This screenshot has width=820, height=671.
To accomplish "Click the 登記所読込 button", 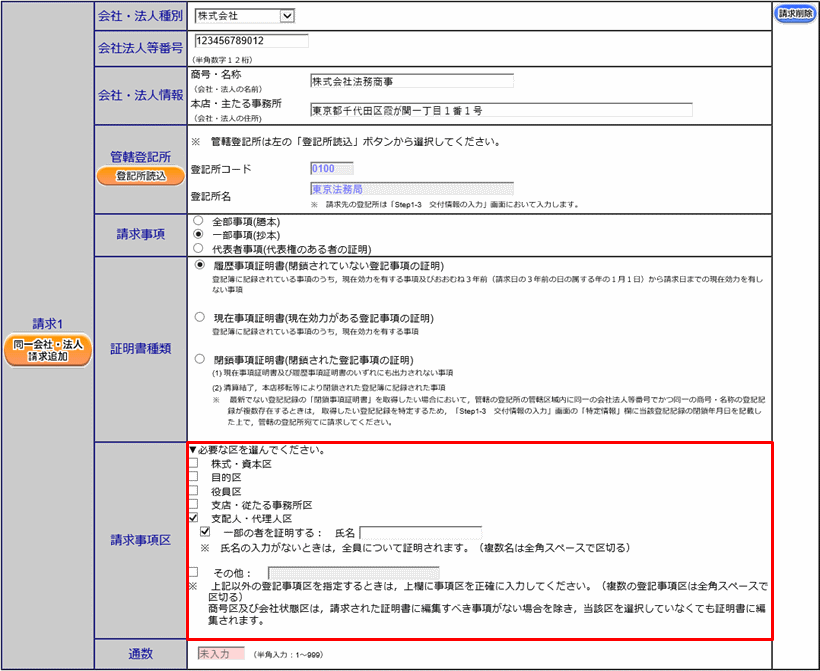I will tap(140, 176).
